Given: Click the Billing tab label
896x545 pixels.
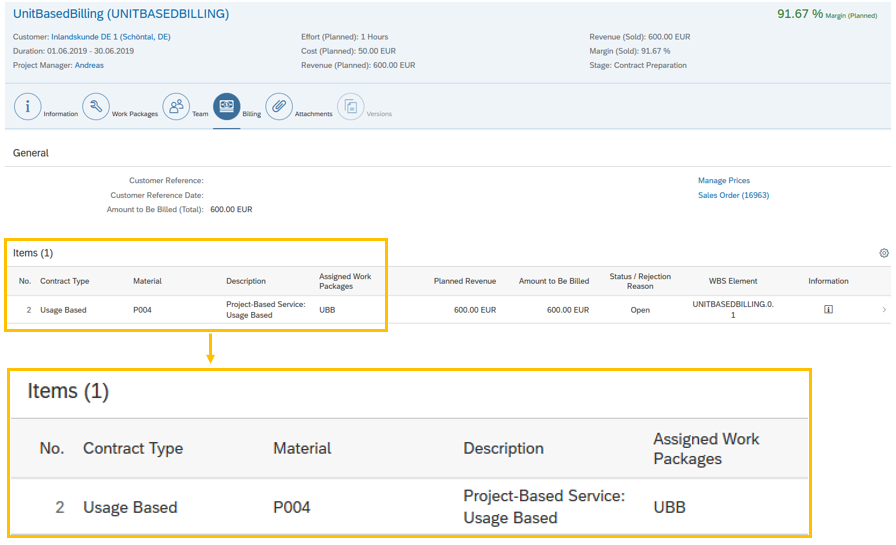Looking at the screenshot, I should (251, 114).
